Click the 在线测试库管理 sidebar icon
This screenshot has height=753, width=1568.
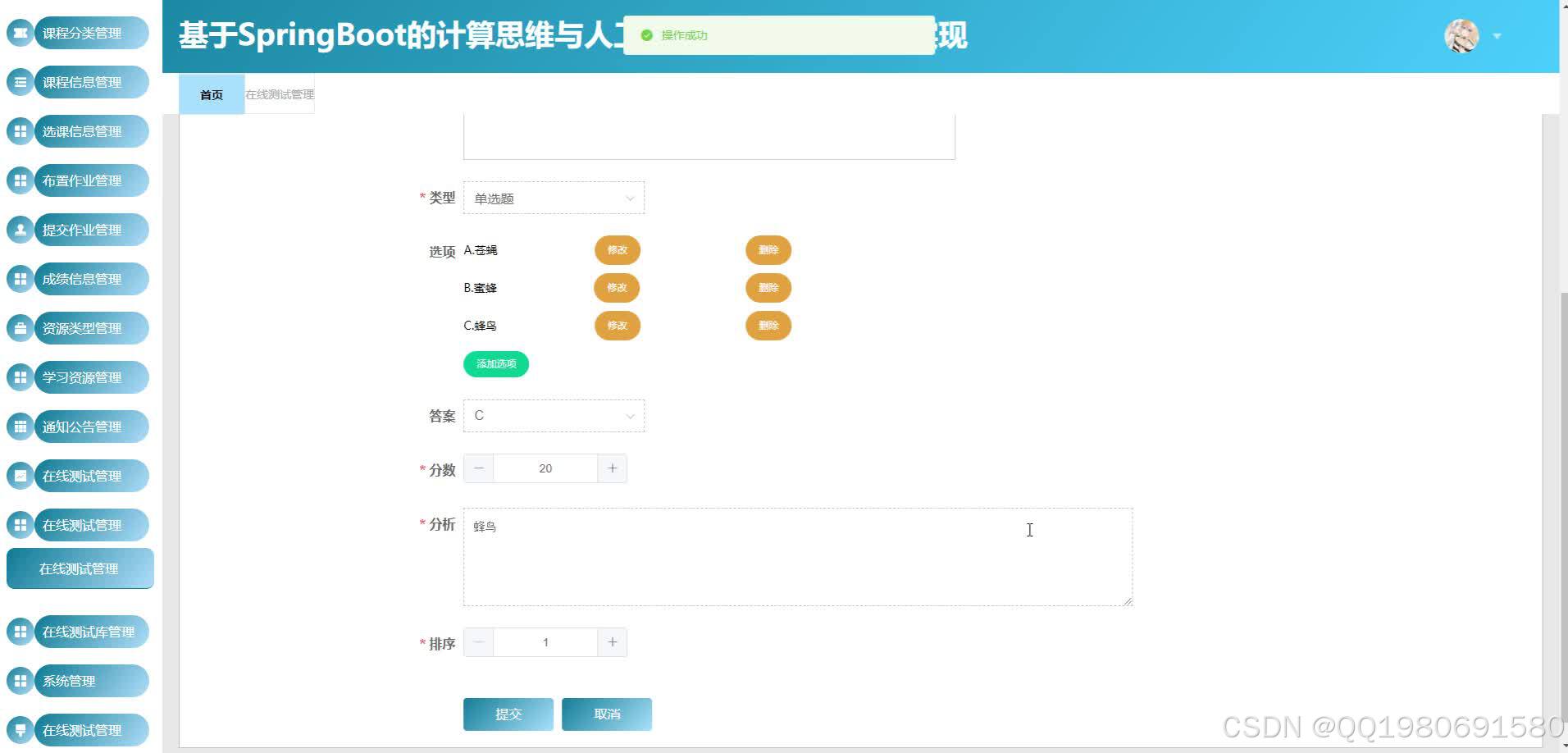click(20, 632)
